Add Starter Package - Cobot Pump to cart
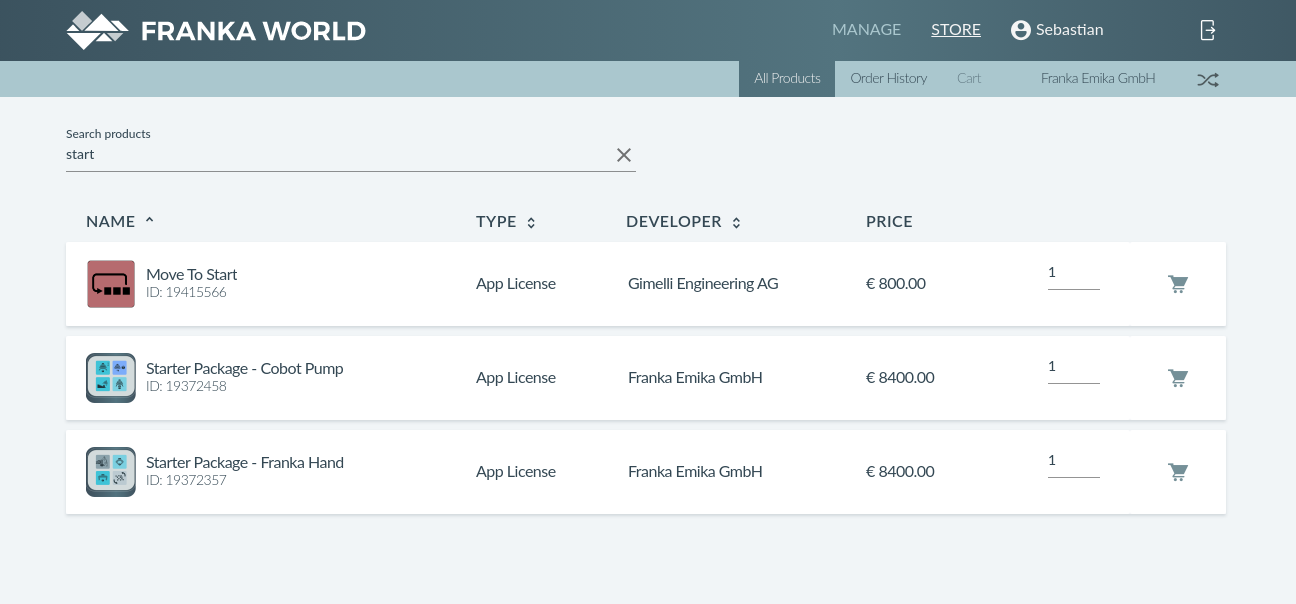This screenshot has height=604, width=1296. [x=1178, y=378]
